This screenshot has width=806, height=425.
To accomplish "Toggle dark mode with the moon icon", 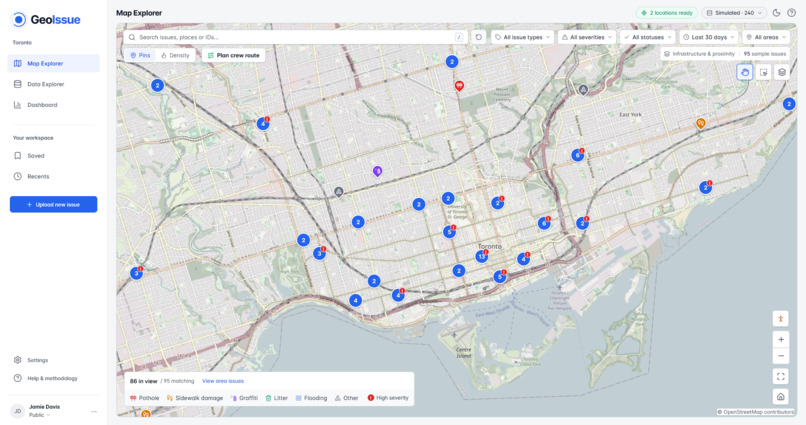I will pos(777,13).
